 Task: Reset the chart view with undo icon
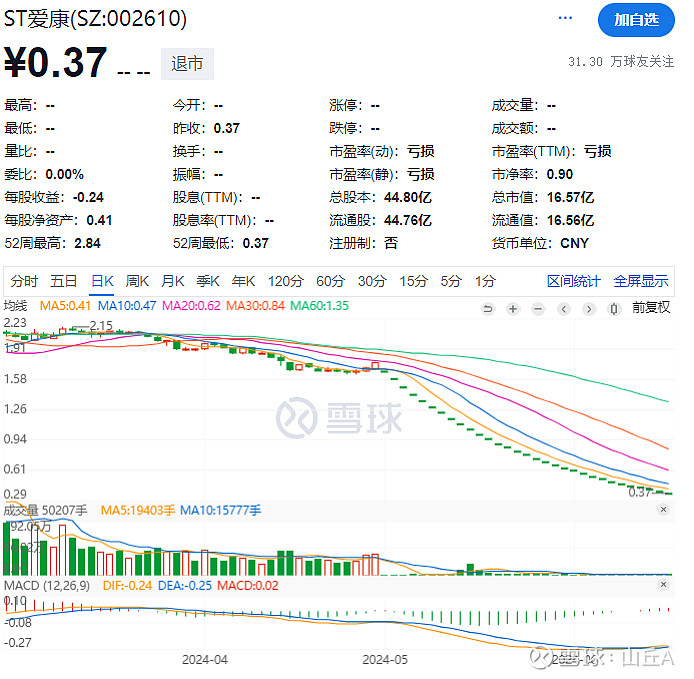pyautogui.click(x=488, y=309)
